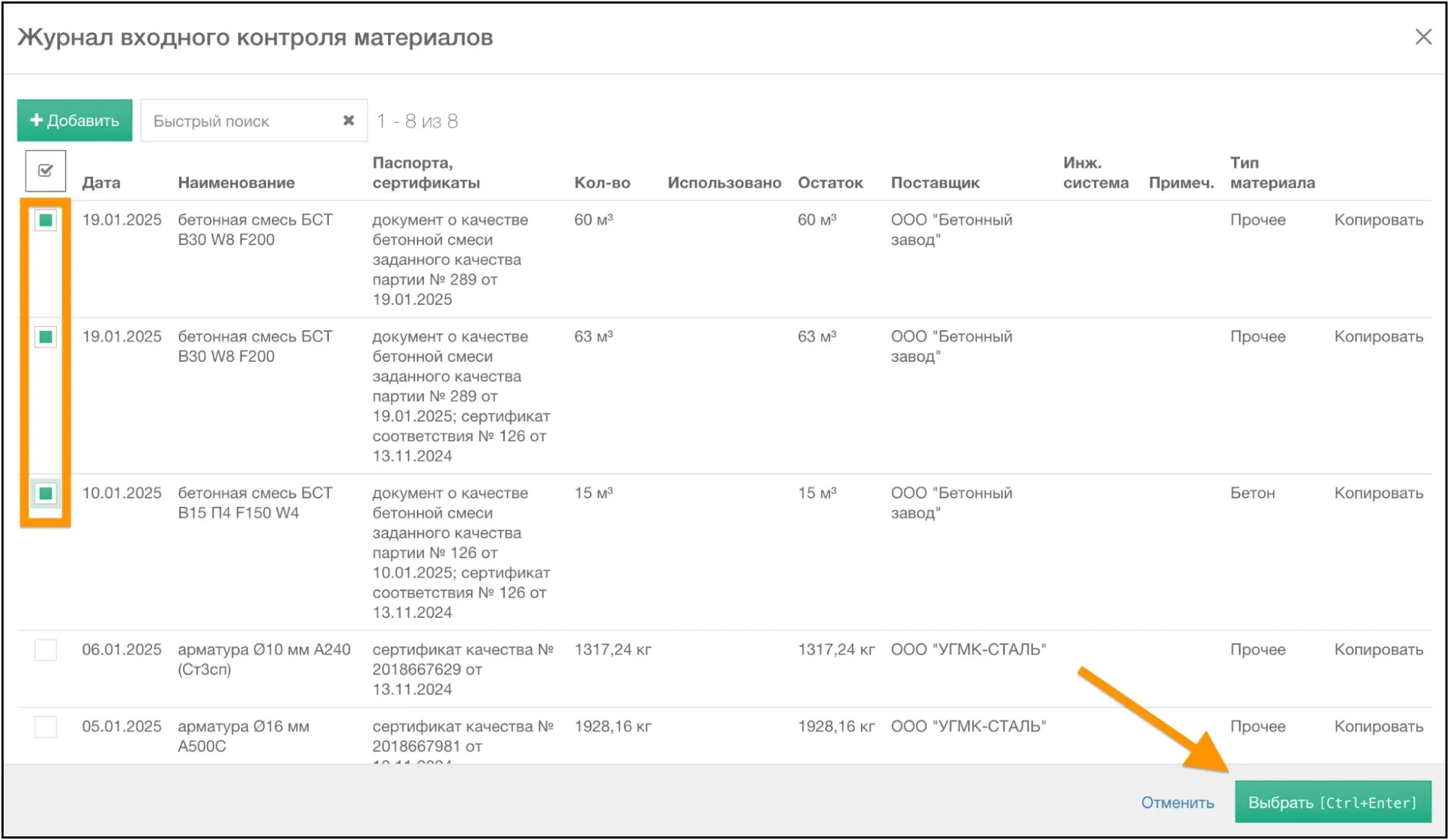The image size is (1449, 840).
Task: Copy the арматура Ø16 мм row
Action: 1378,726
